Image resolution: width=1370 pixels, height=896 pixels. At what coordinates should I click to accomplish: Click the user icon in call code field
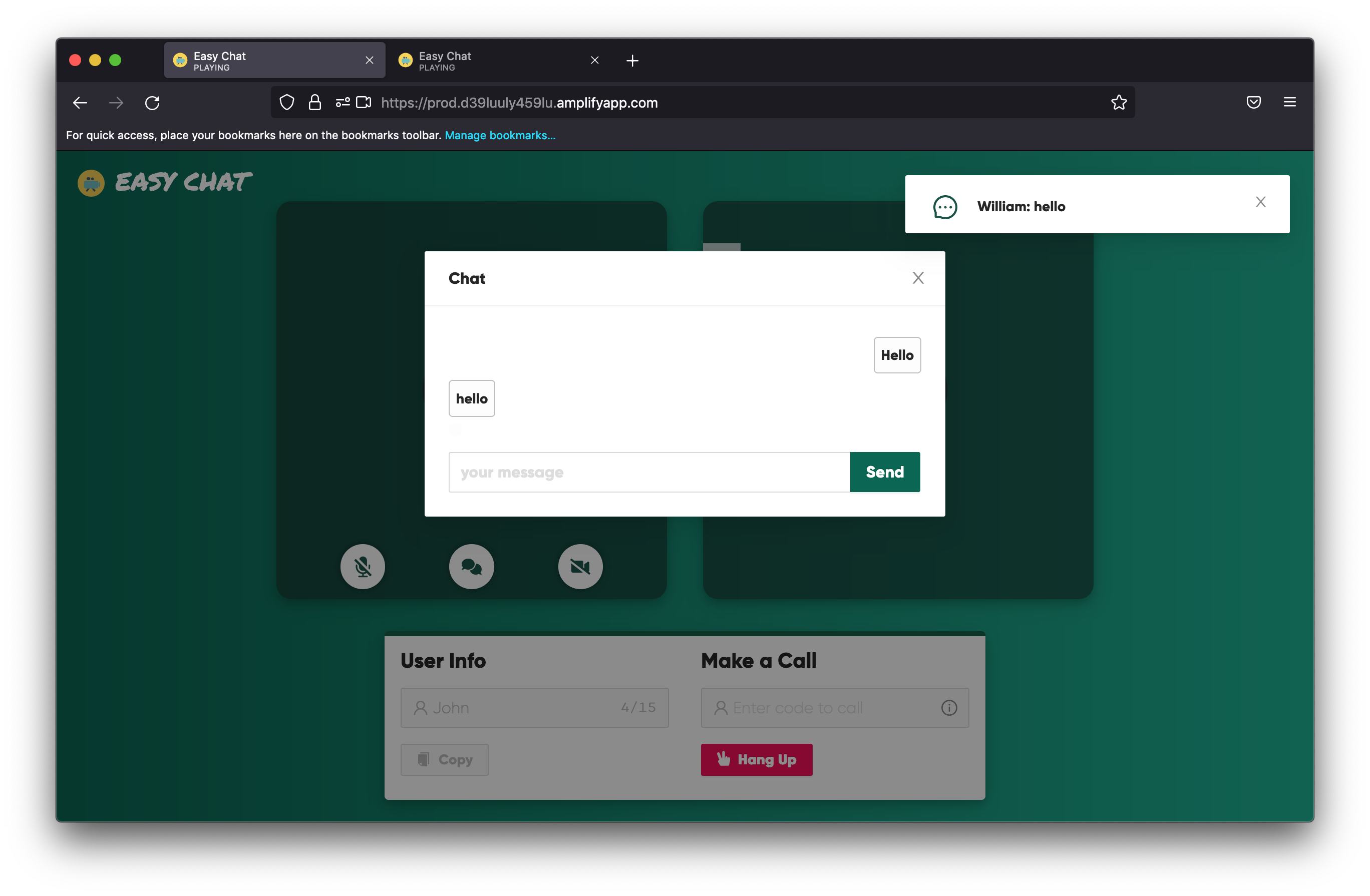click(721, 708)
